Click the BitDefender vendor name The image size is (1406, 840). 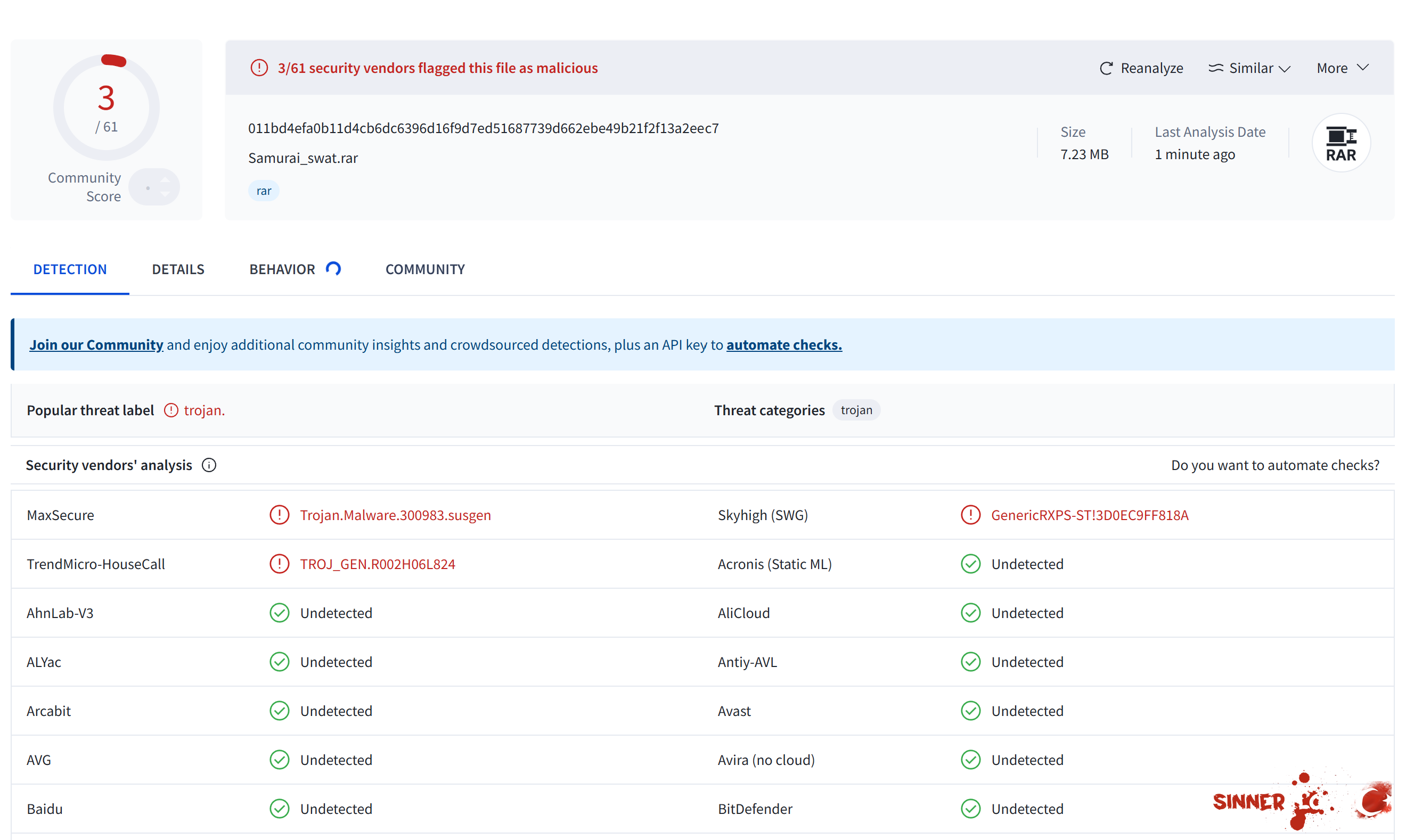pyautogui.click(x=755, y=809)
